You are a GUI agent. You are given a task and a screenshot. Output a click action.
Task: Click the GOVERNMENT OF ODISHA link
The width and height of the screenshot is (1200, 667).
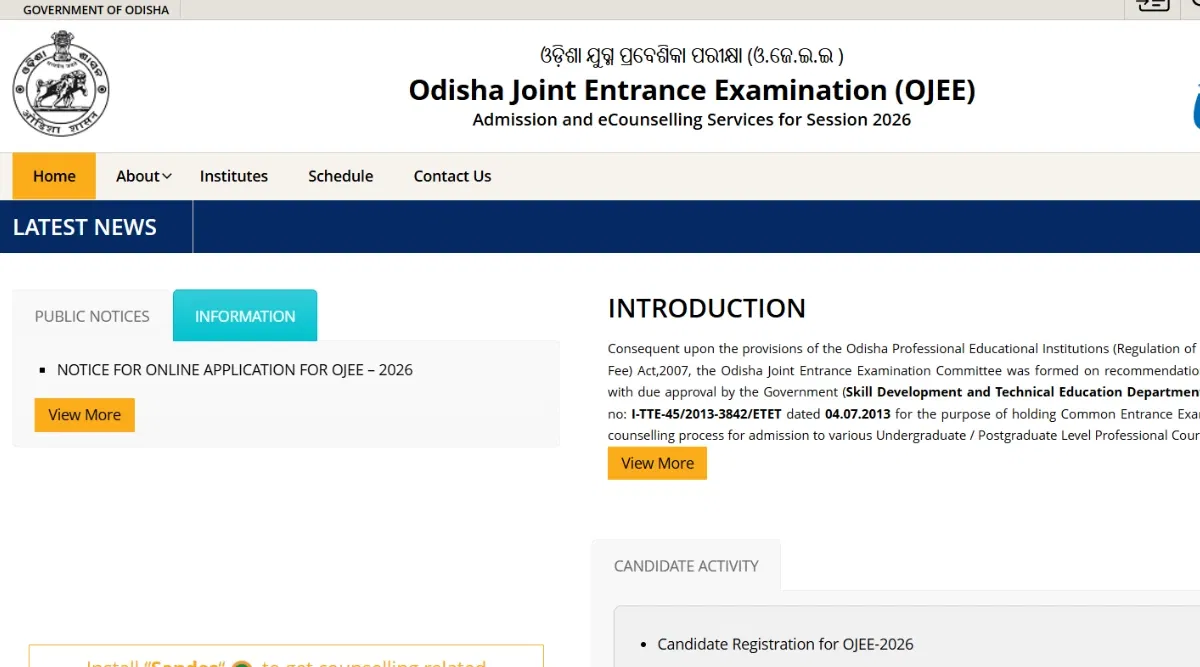click(95, 9)
